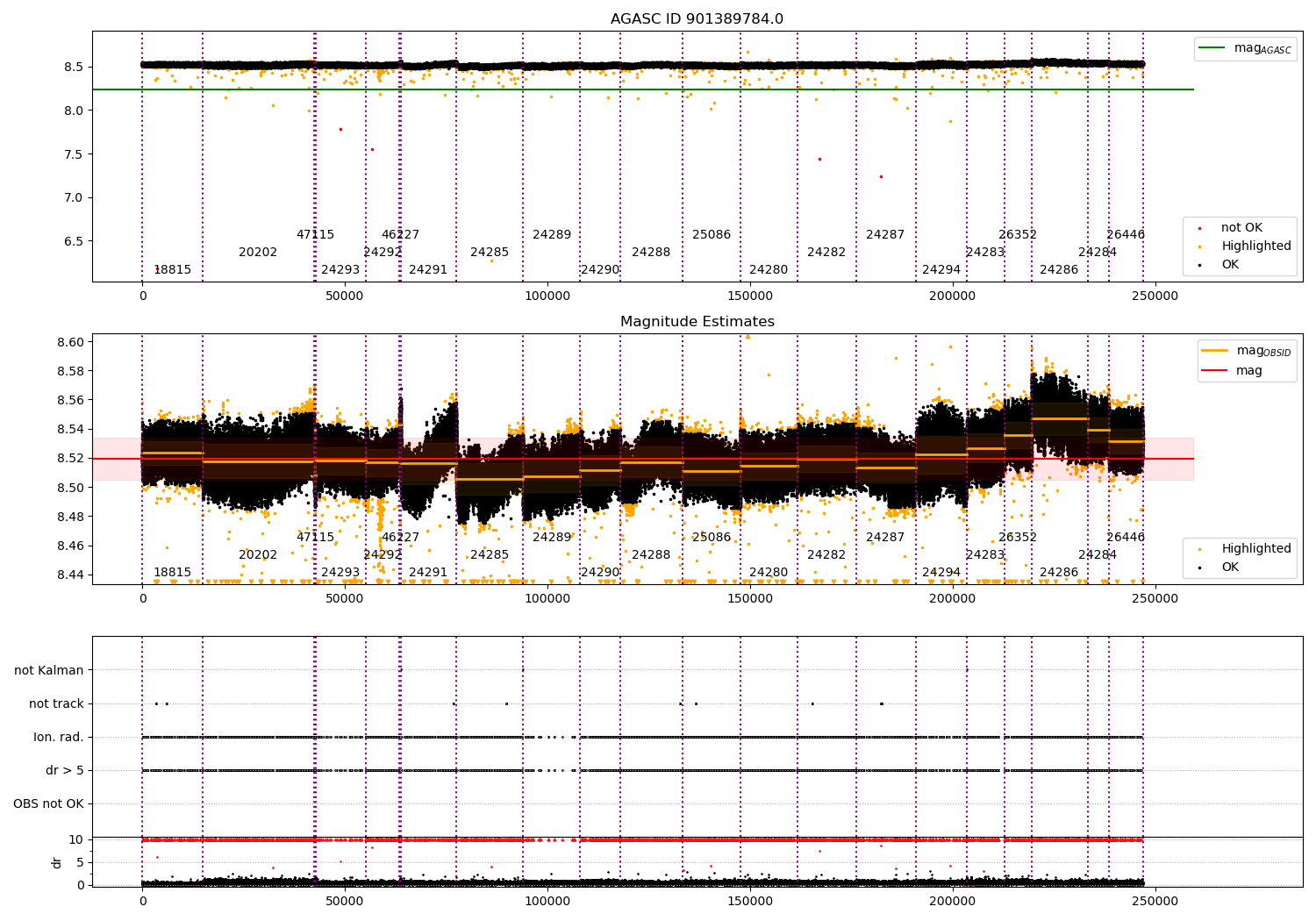Viewport: 1316px width, 921px height.
Task: Click the 'dr > 5' axis label
Action: pyautogui.click(x=65, y=770)
